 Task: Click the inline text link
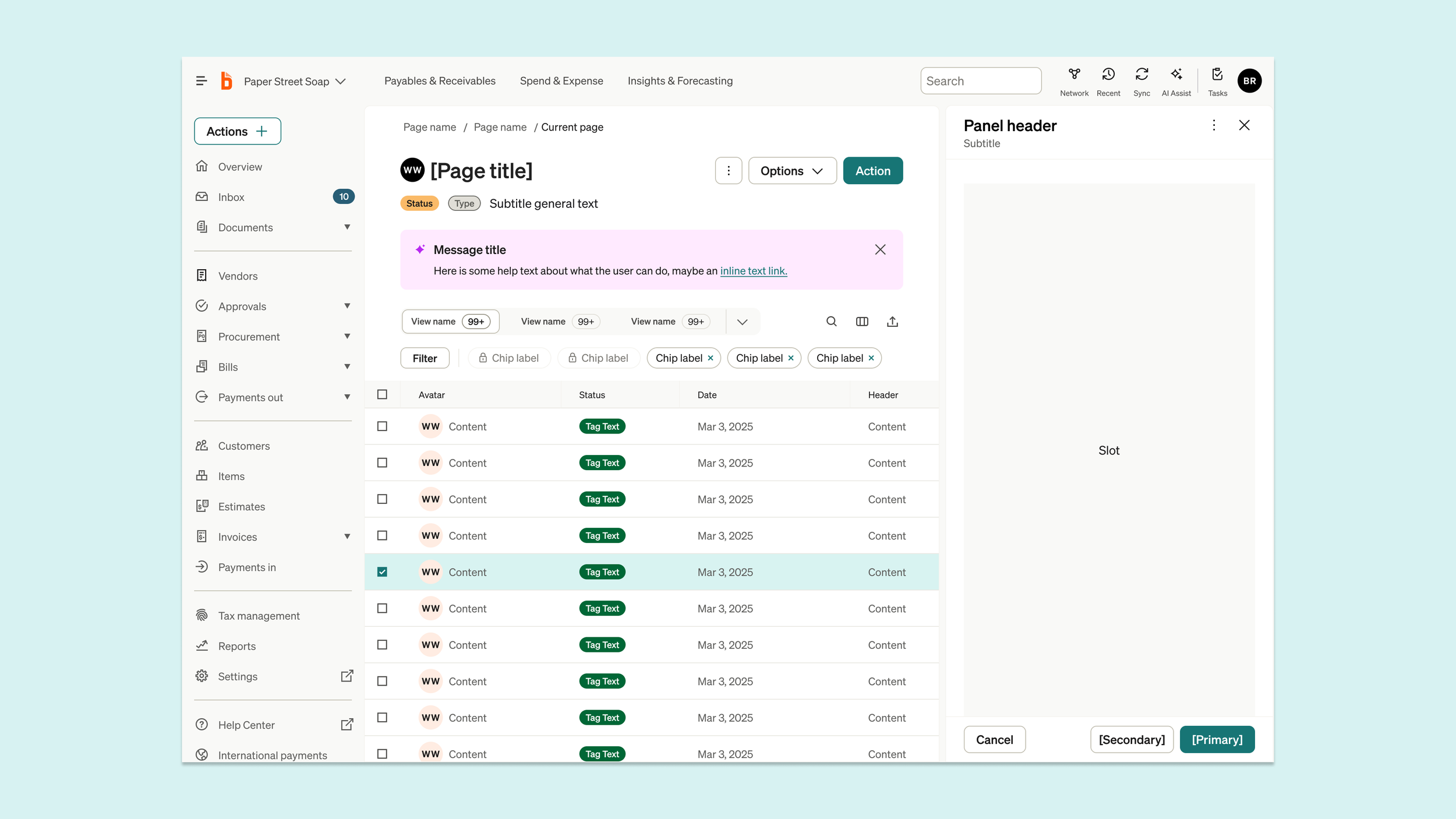click(753, 271)
